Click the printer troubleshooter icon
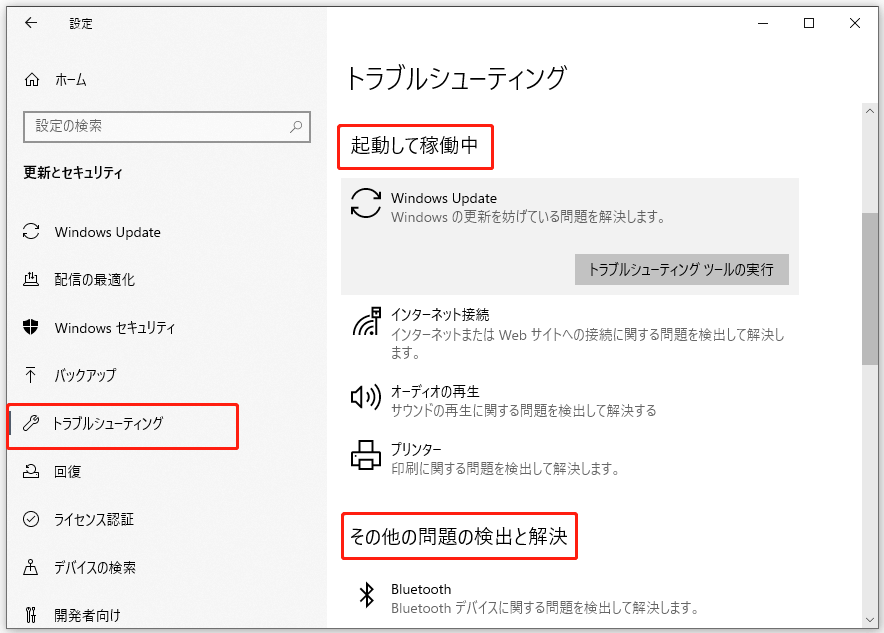The image size is (884, 633). tap(366, 456)
